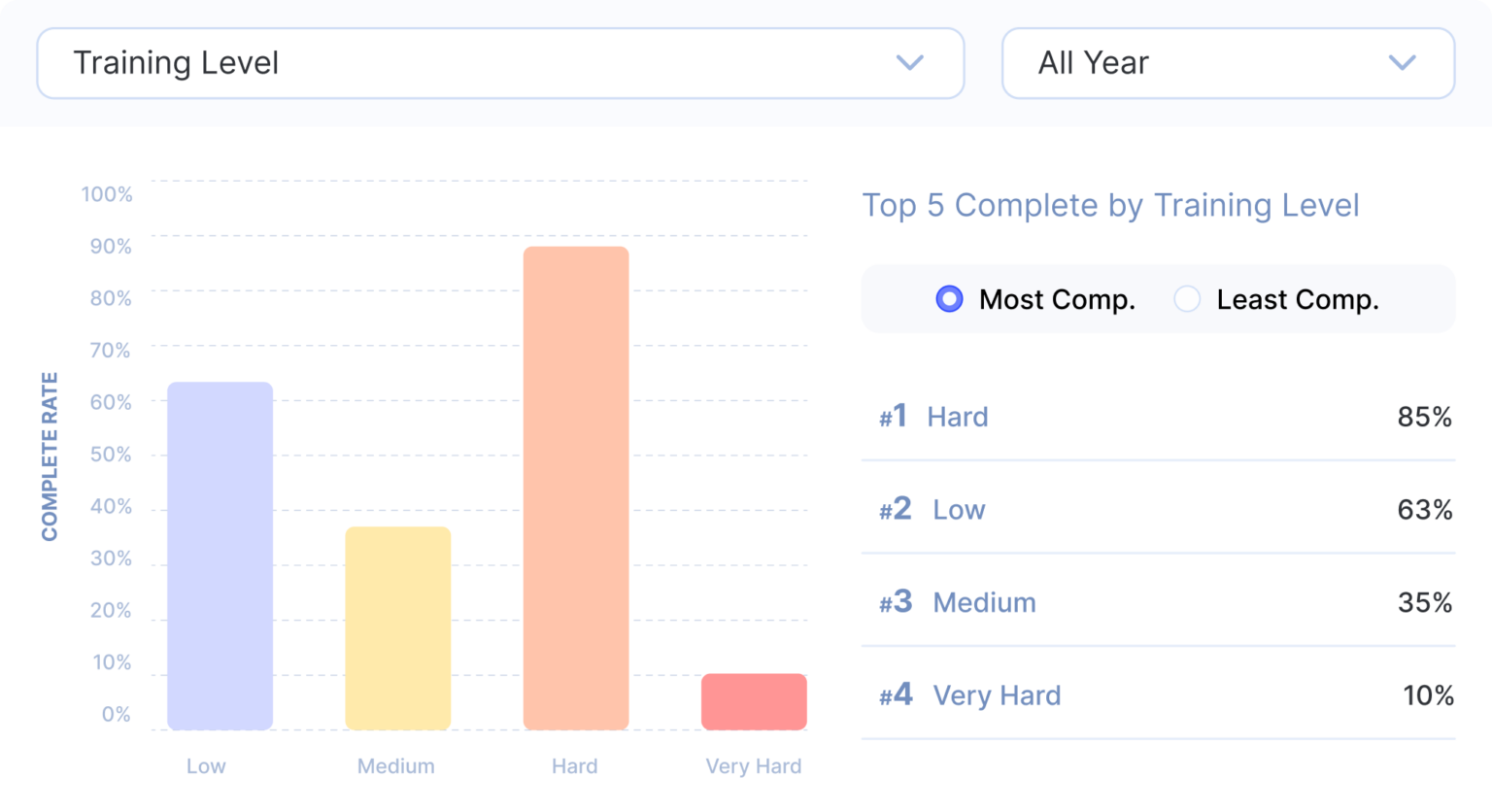Click the Hard orange bar
The image size is (1492, 812).
(576, 488)
